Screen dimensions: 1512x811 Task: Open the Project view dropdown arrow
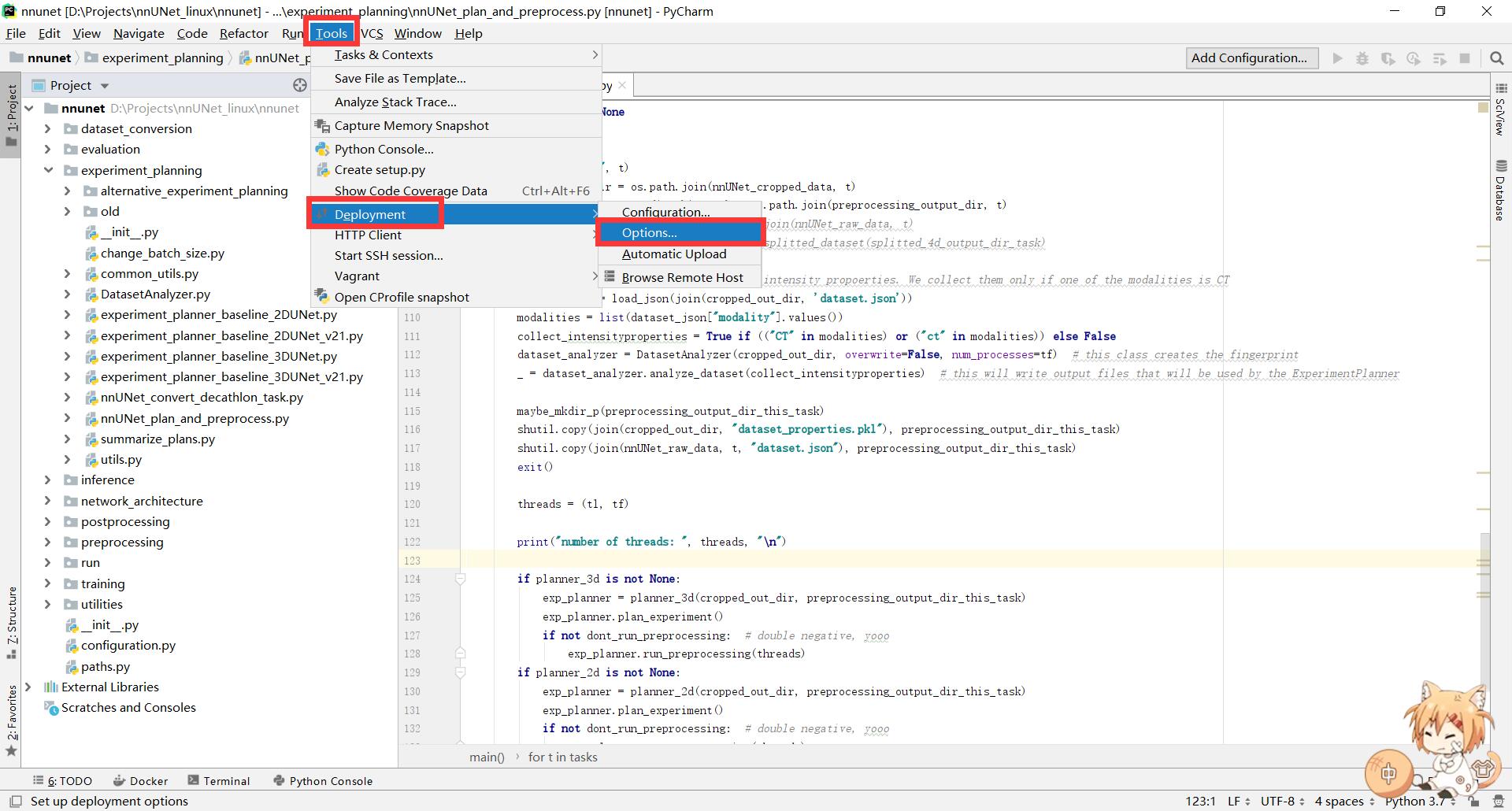105,86
